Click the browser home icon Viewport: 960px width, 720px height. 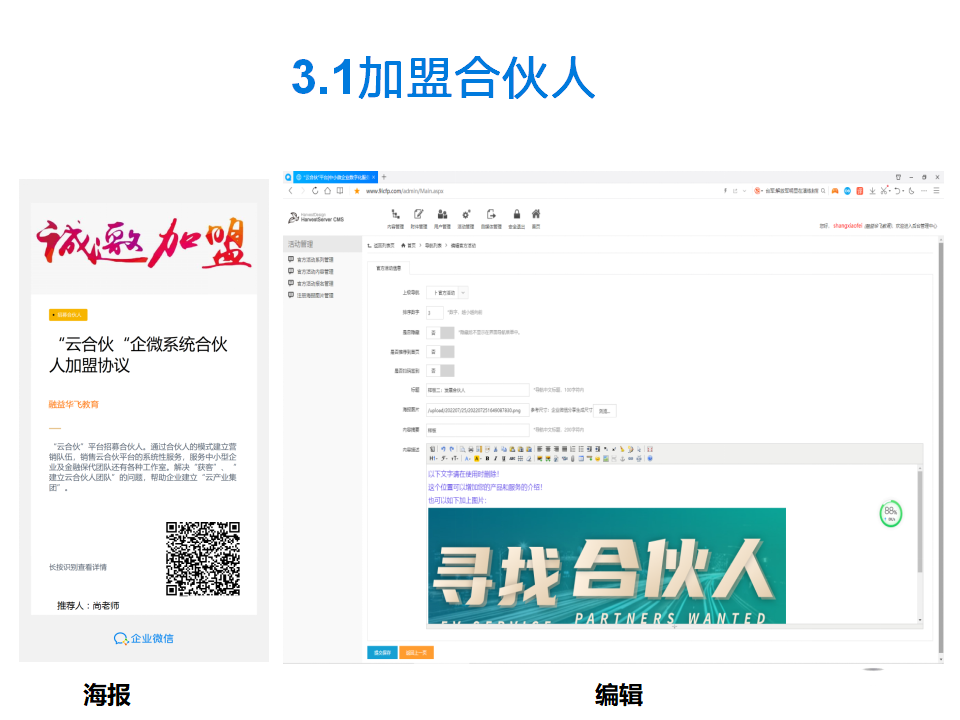pos(328,191)
